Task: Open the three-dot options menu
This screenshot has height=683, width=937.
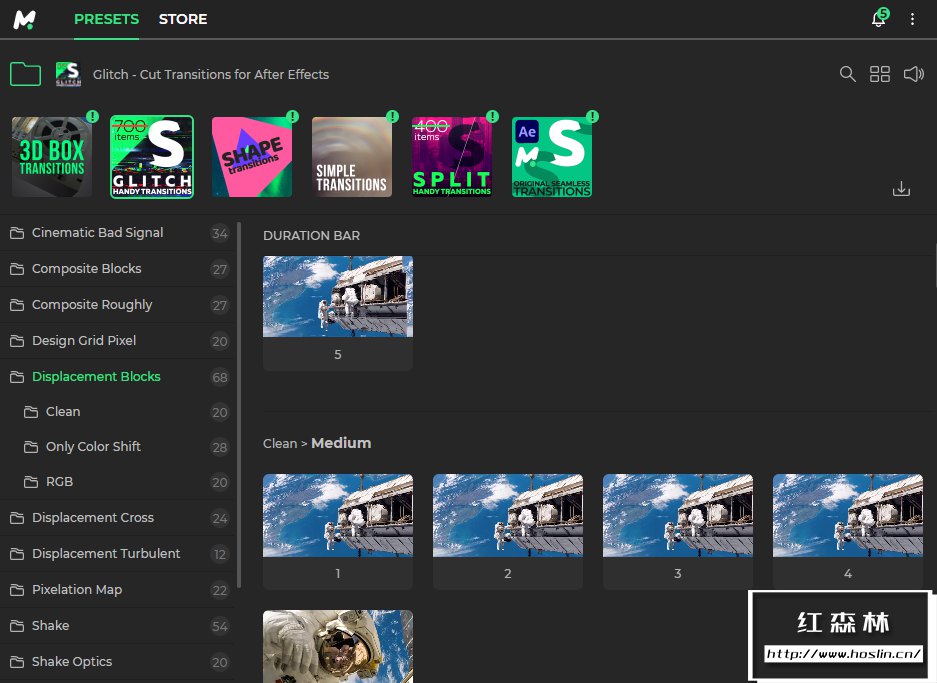Action: (x=912, y=19)
